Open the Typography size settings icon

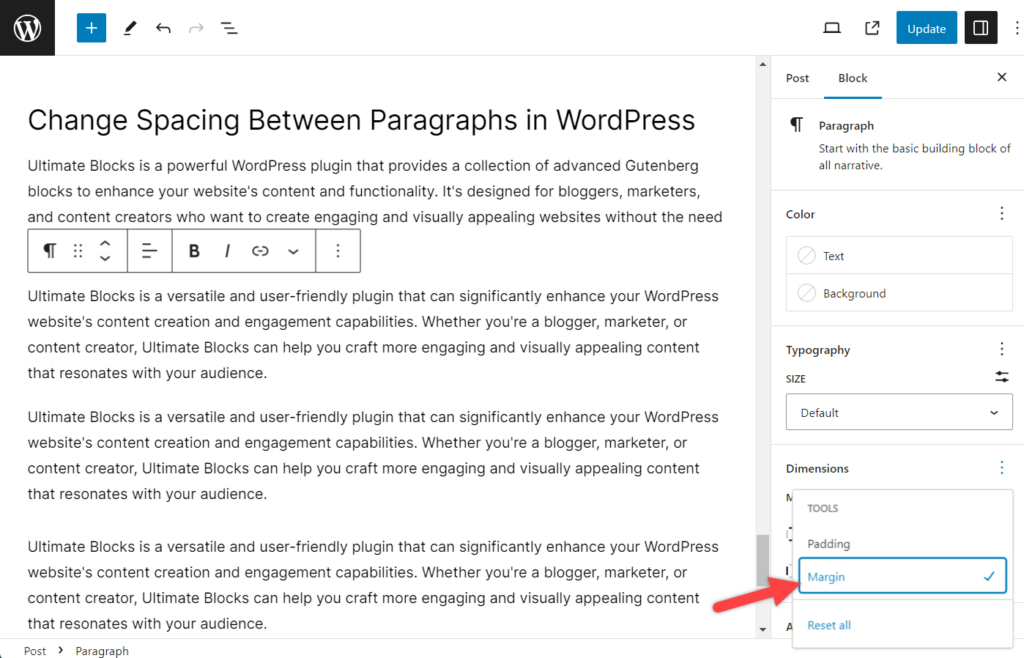pos(1002,378)
